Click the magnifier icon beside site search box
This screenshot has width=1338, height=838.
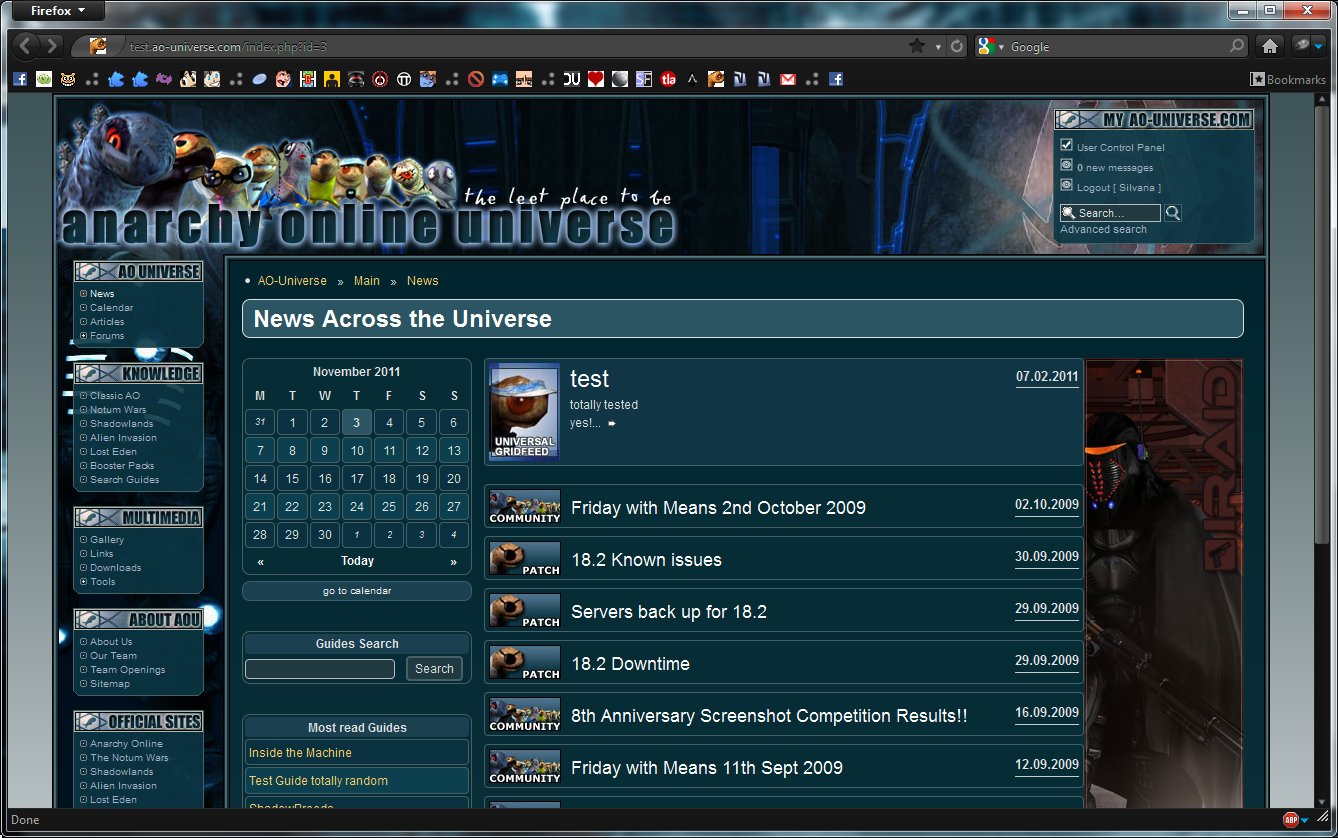pyautogui.click(x=1173, y=213)
